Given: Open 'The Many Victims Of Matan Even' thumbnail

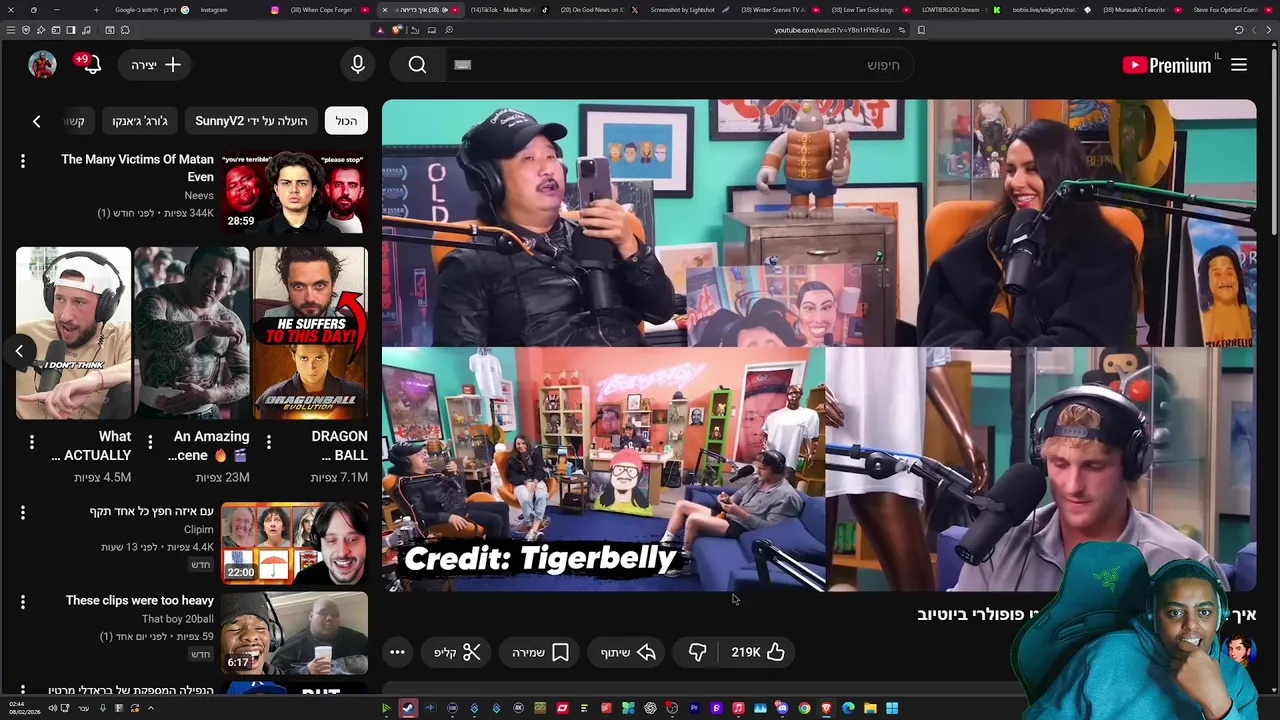Looking at the screenshot, I should (294, 191).
